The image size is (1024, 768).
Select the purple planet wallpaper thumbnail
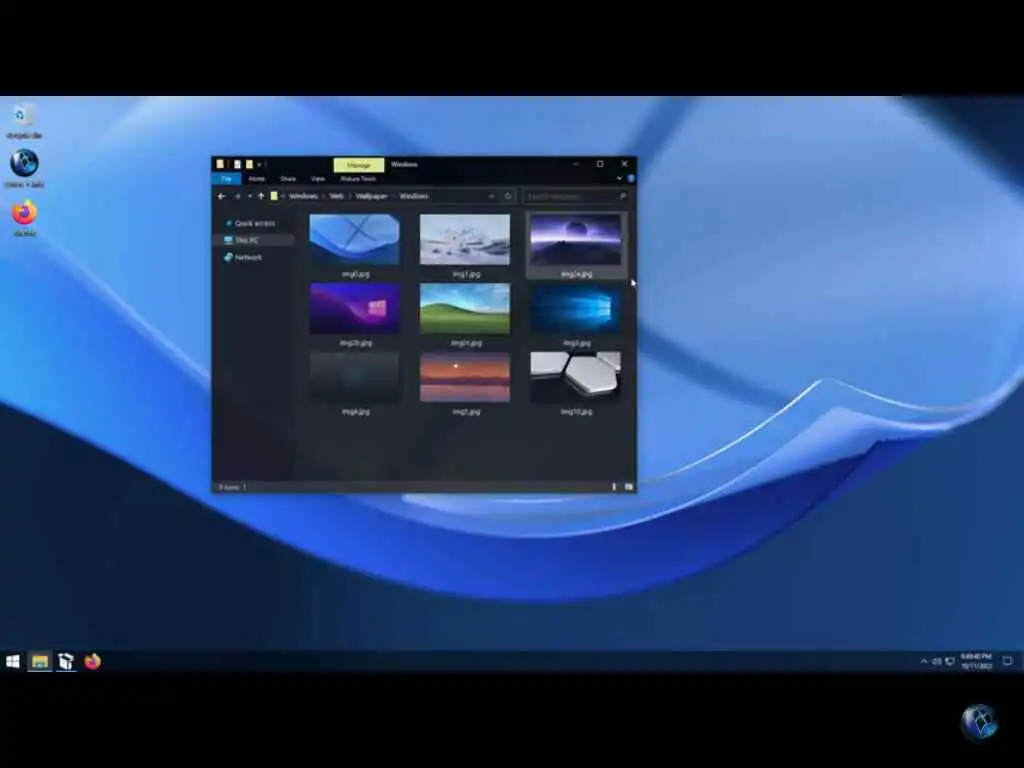pos(575,239)
